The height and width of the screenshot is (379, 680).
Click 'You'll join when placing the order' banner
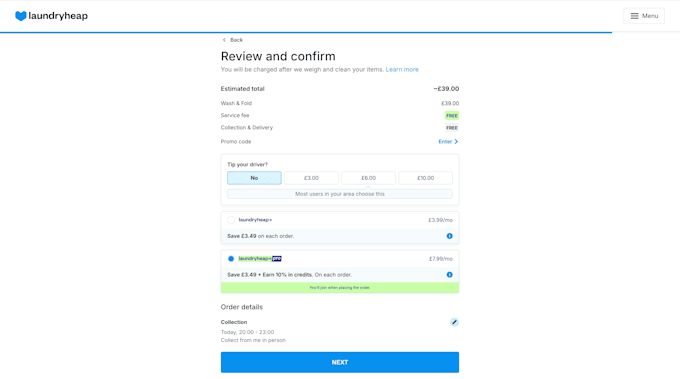coord(340,288)
